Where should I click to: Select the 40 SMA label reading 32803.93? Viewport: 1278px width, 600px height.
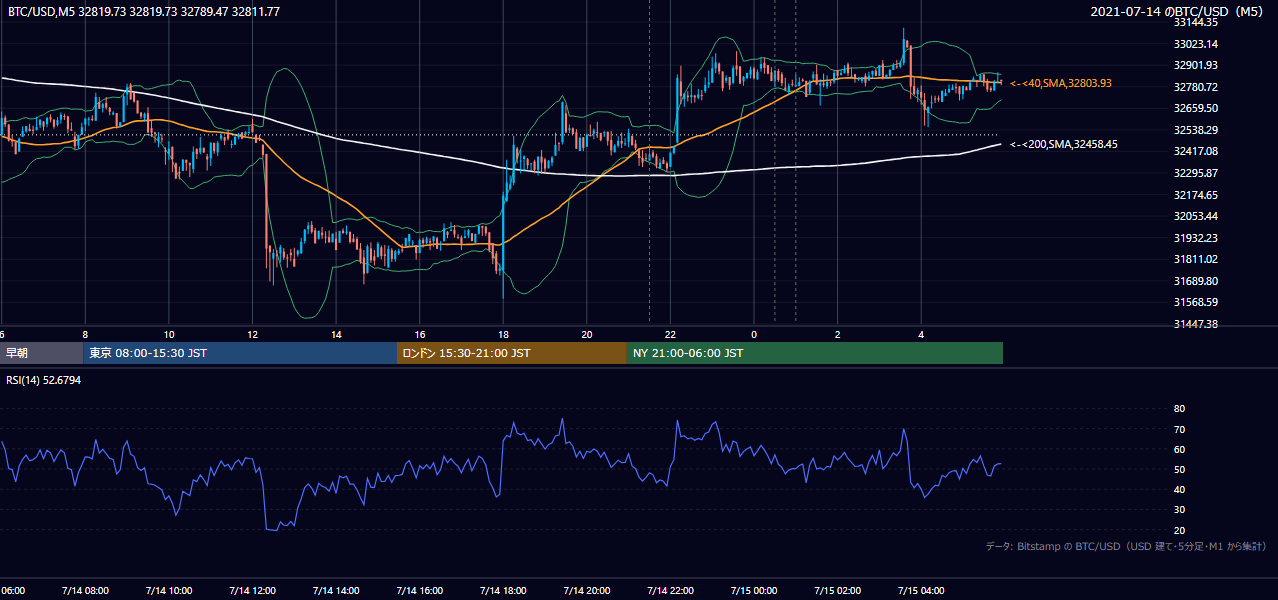[1061, 83]
